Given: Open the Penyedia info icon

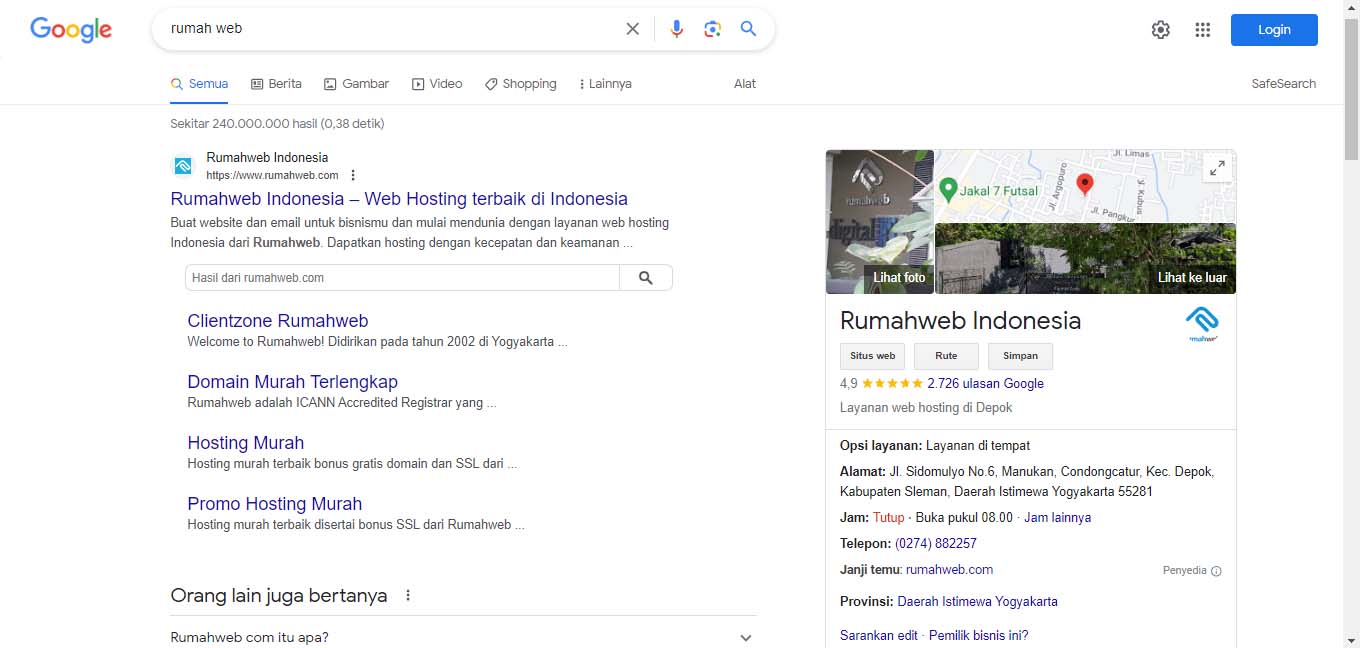Looking at the screenshot, I should tap(1216, 571).
